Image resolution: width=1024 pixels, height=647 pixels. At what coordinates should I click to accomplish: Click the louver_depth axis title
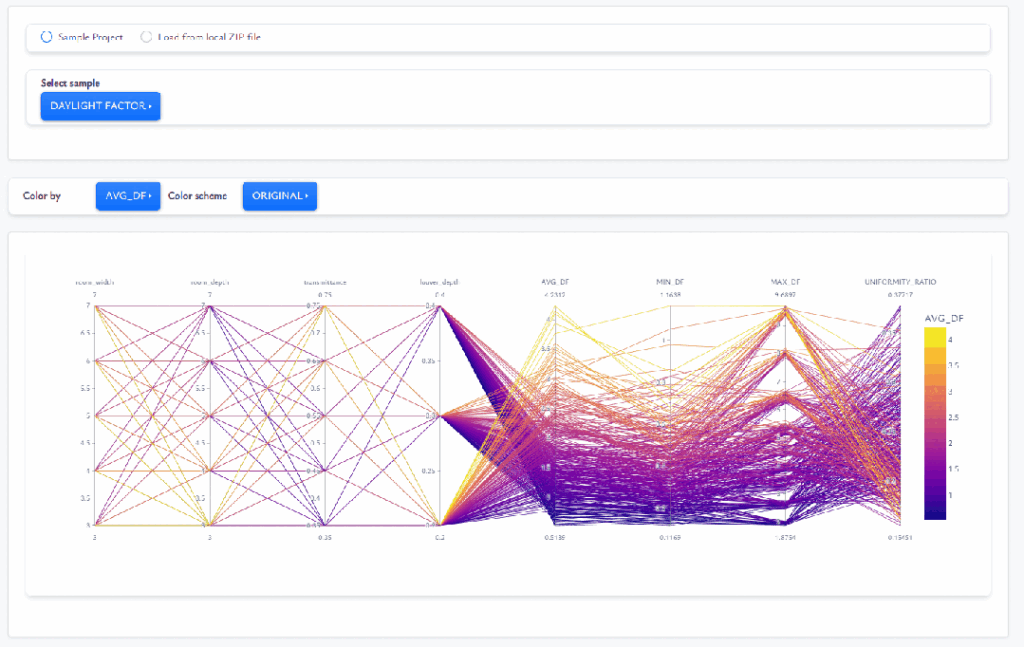pyautogui.click(x=439, y=282)
